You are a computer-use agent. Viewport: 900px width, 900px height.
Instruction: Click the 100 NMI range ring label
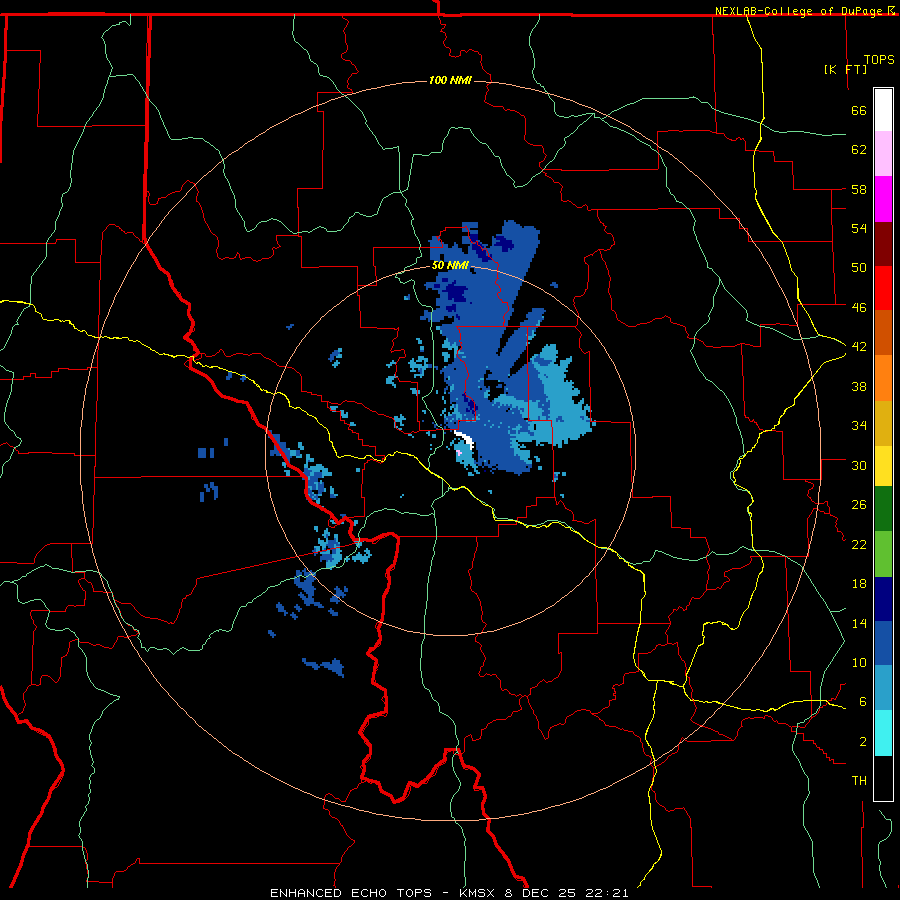coord(450,80)
